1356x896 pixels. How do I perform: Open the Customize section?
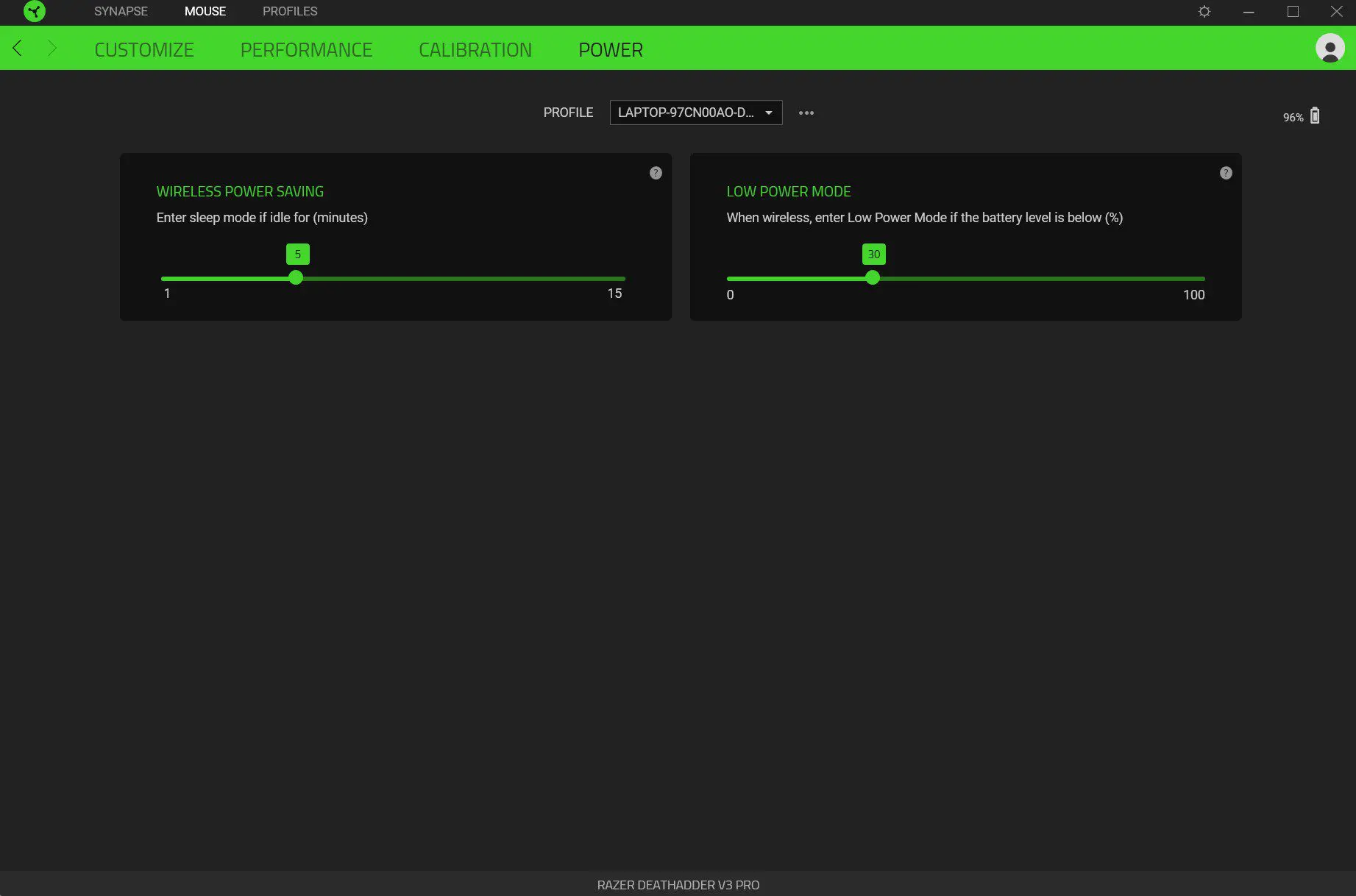click(144, 49)
